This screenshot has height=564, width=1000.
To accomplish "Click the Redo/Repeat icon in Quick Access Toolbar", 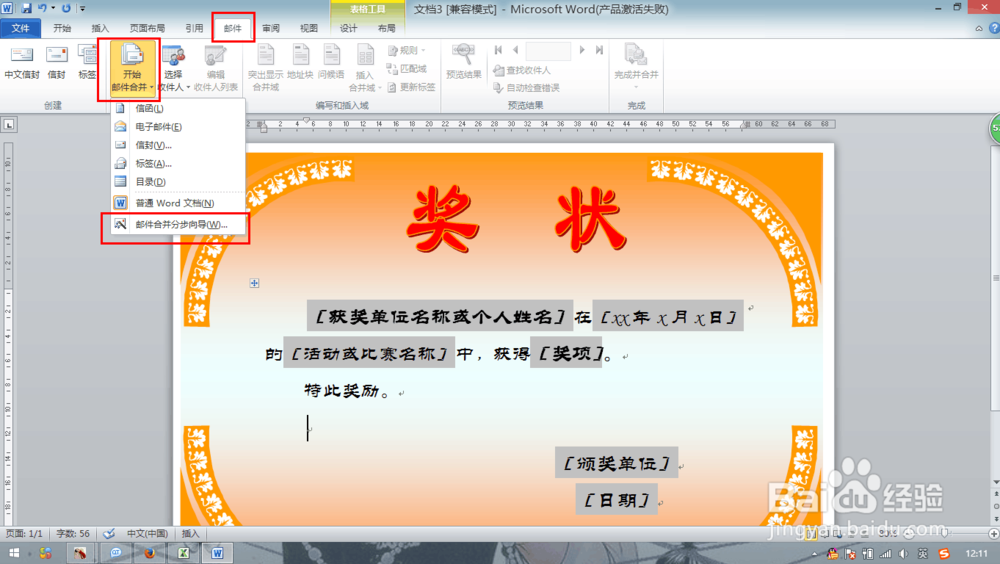I will click(x=66, y=8).
